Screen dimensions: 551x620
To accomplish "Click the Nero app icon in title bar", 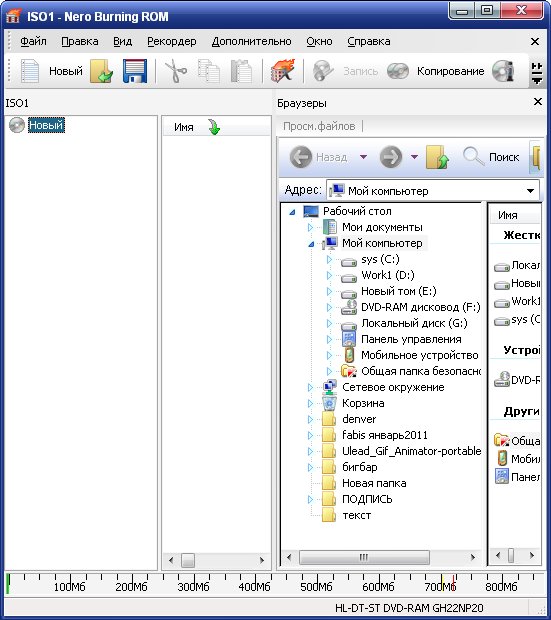I will point(13,16).
